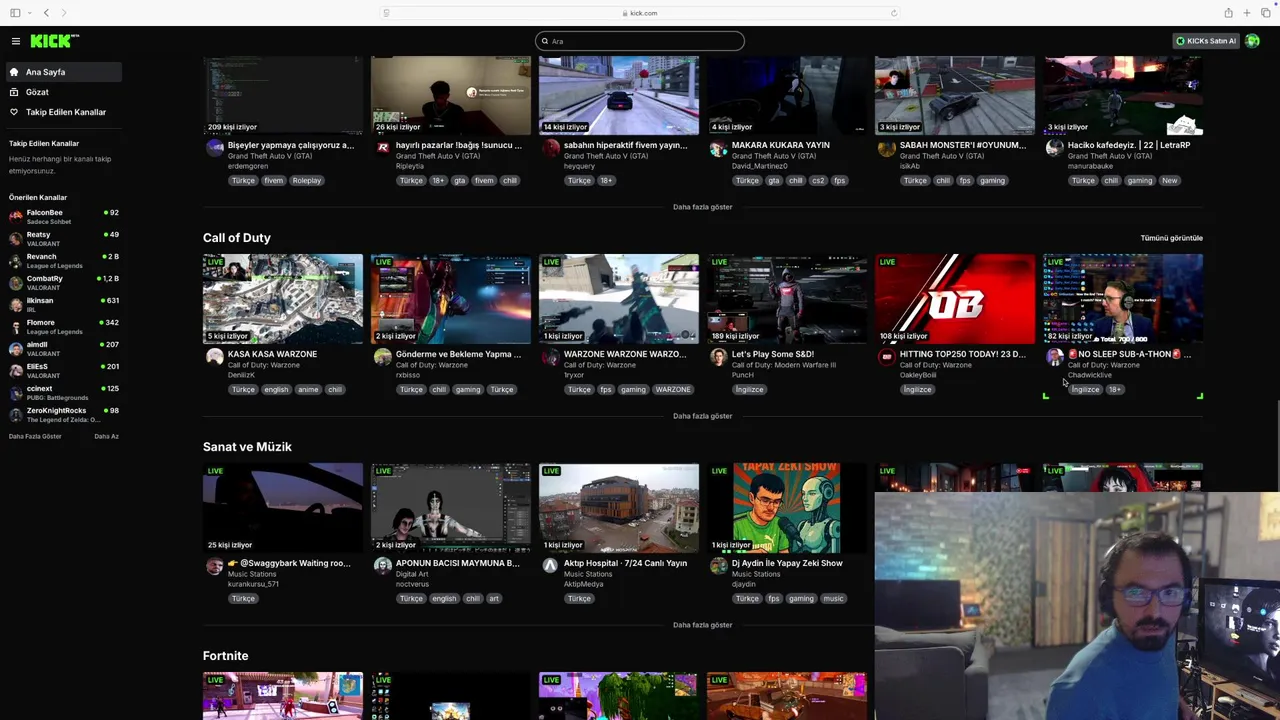Show Safari tab overview
The width and height of the screenshot is (1280, 720).
point(1264,13)
